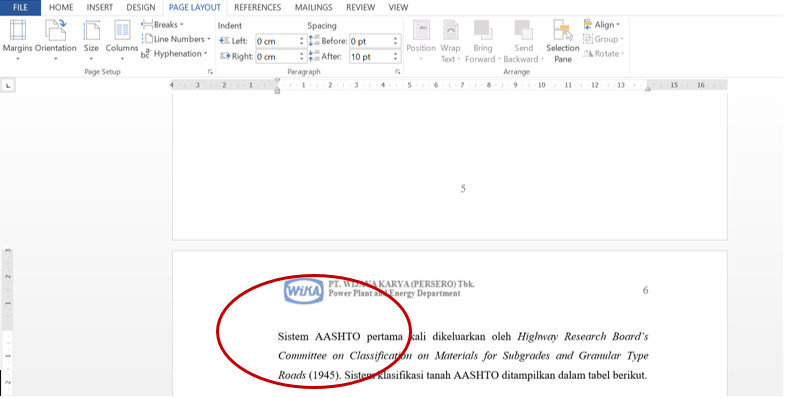Open the page Size menu
The width and height of the screenshot is (785, 398).
click(x=91, y=41)
